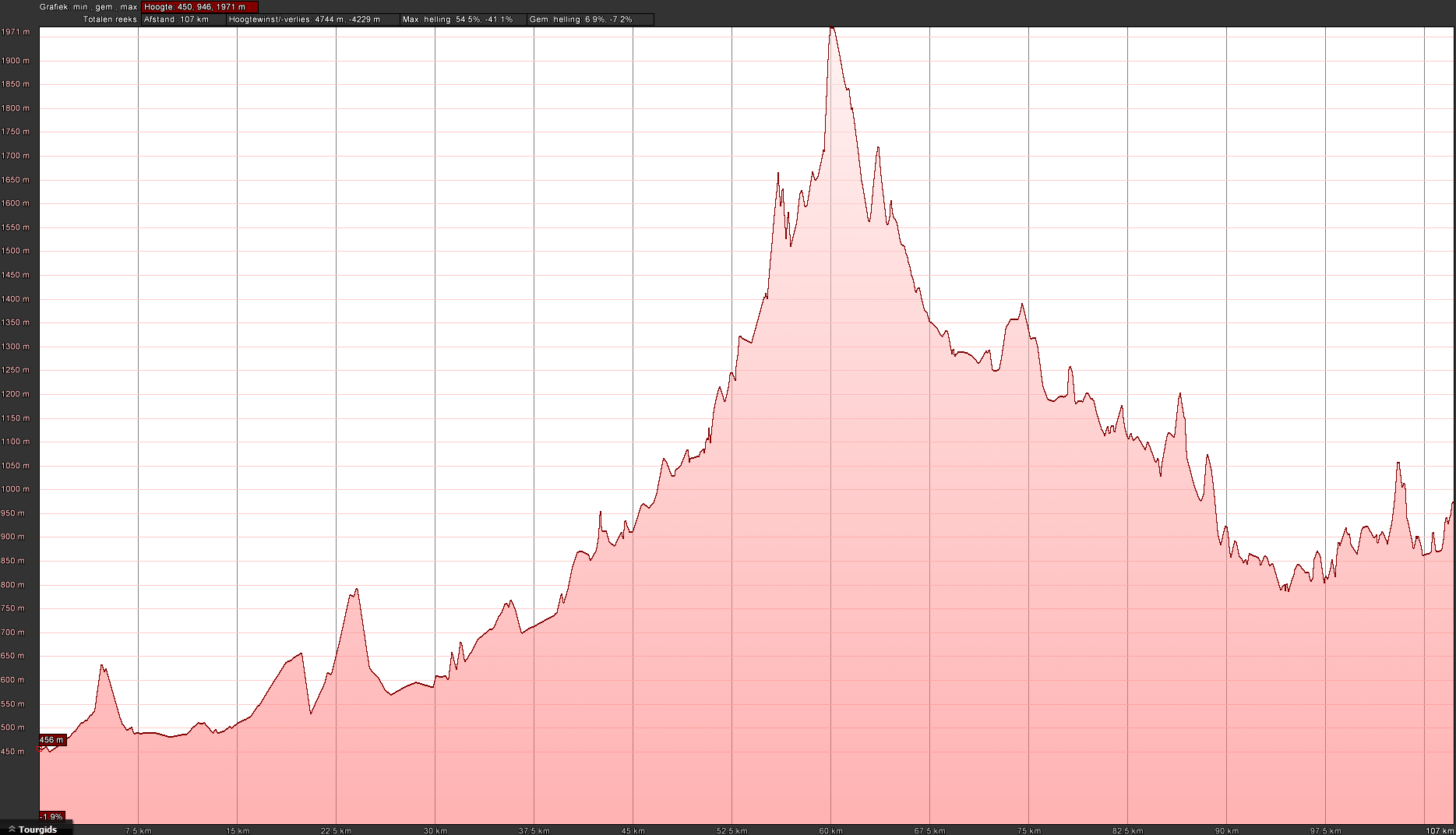Click the Max. helling 54.5% field

463,19
